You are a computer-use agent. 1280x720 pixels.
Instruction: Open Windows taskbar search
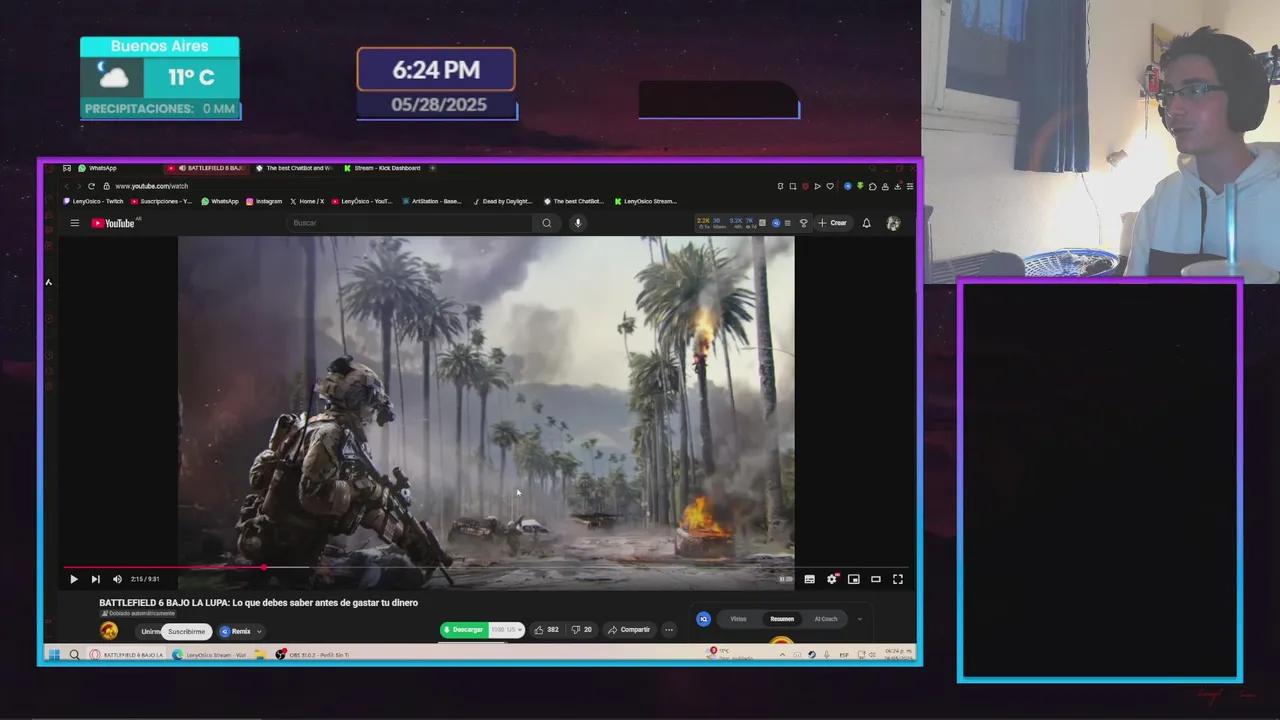point(74,655)
